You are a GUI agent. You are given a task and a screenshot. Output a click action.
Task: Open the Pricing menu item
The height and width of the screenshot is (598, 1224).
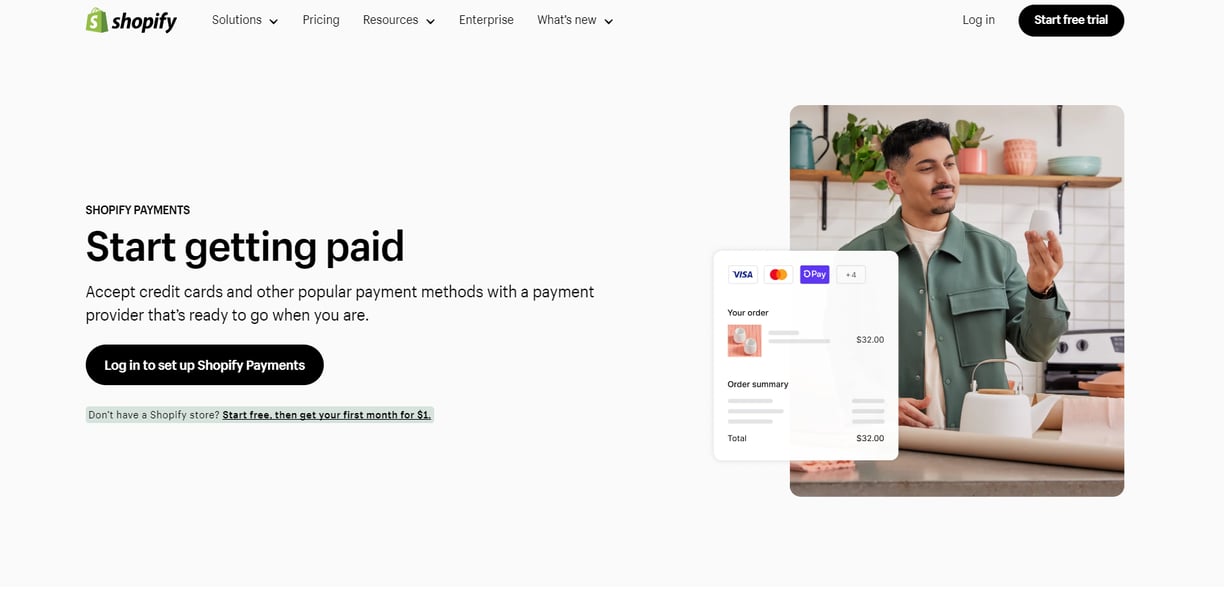[x=321, y=20]
